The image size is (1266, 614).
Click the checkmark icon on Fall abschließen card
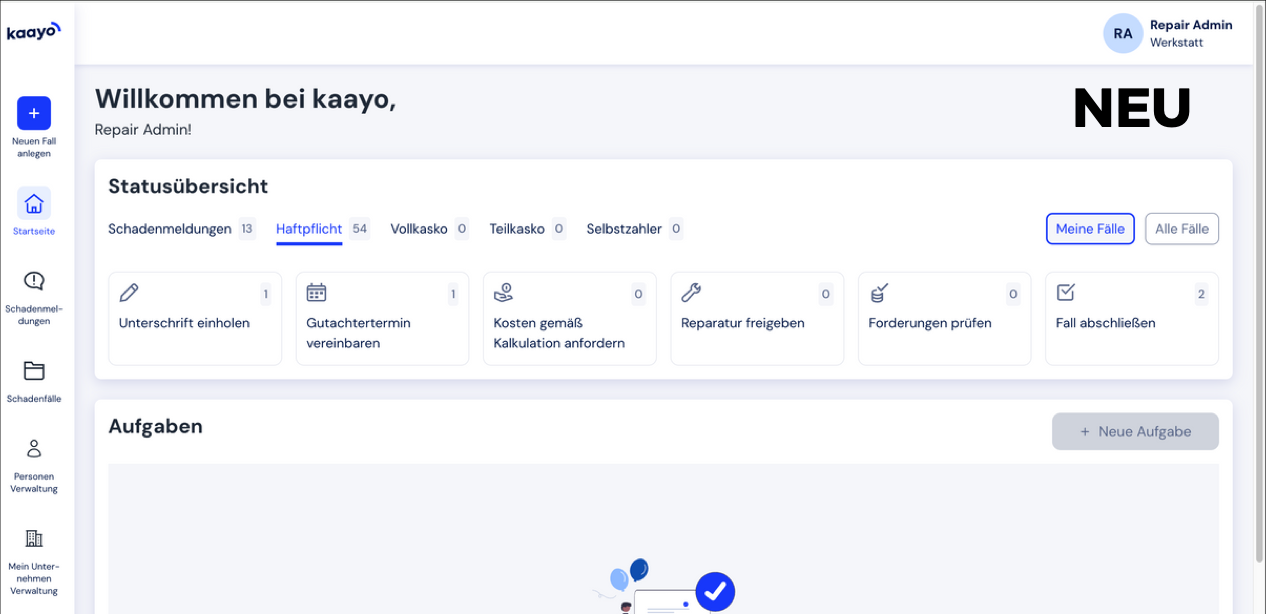[x=1066, y=292]
